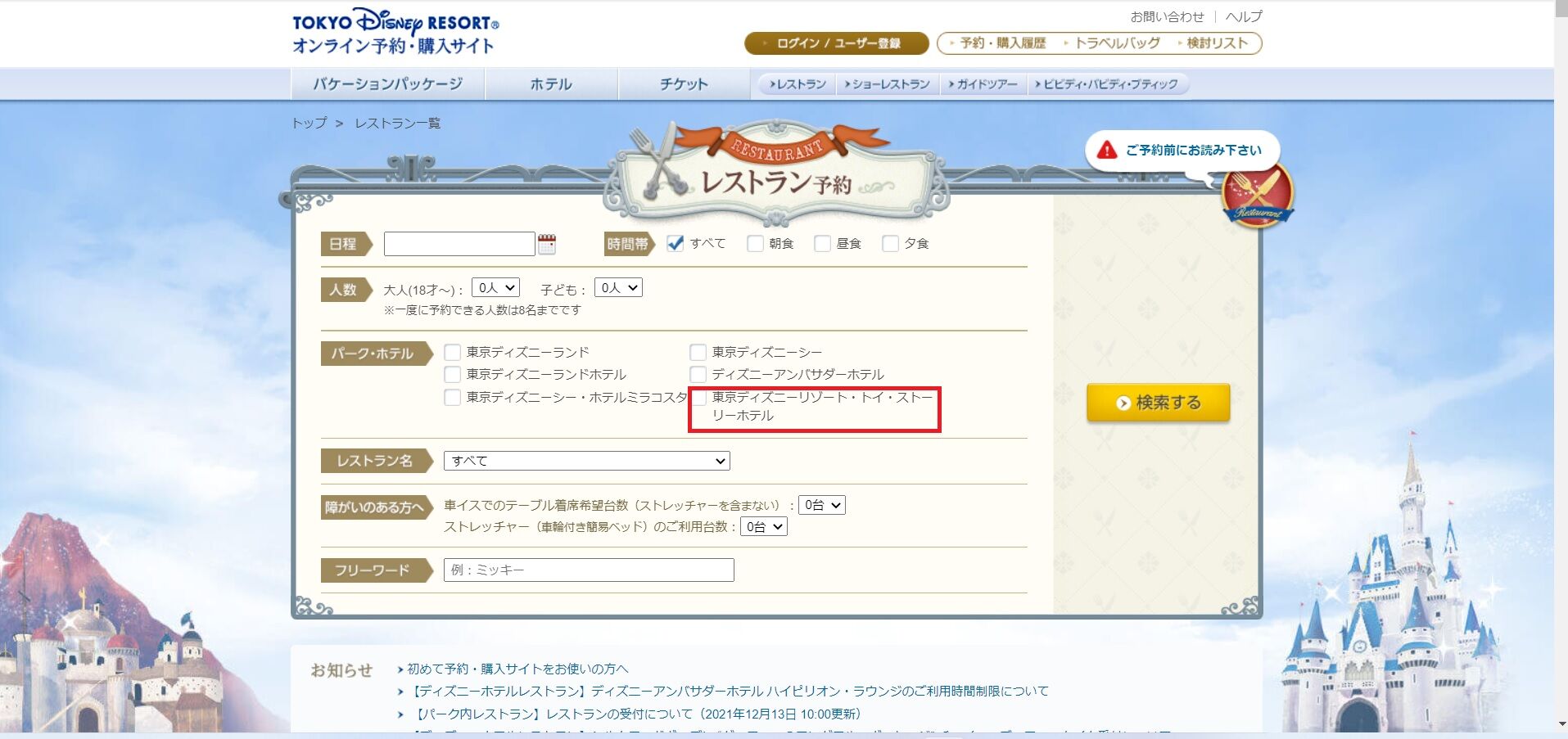This screenshot has width=1568, height=739.
Task: Click the 検索する search button
Action: [x=1157, y=402]
